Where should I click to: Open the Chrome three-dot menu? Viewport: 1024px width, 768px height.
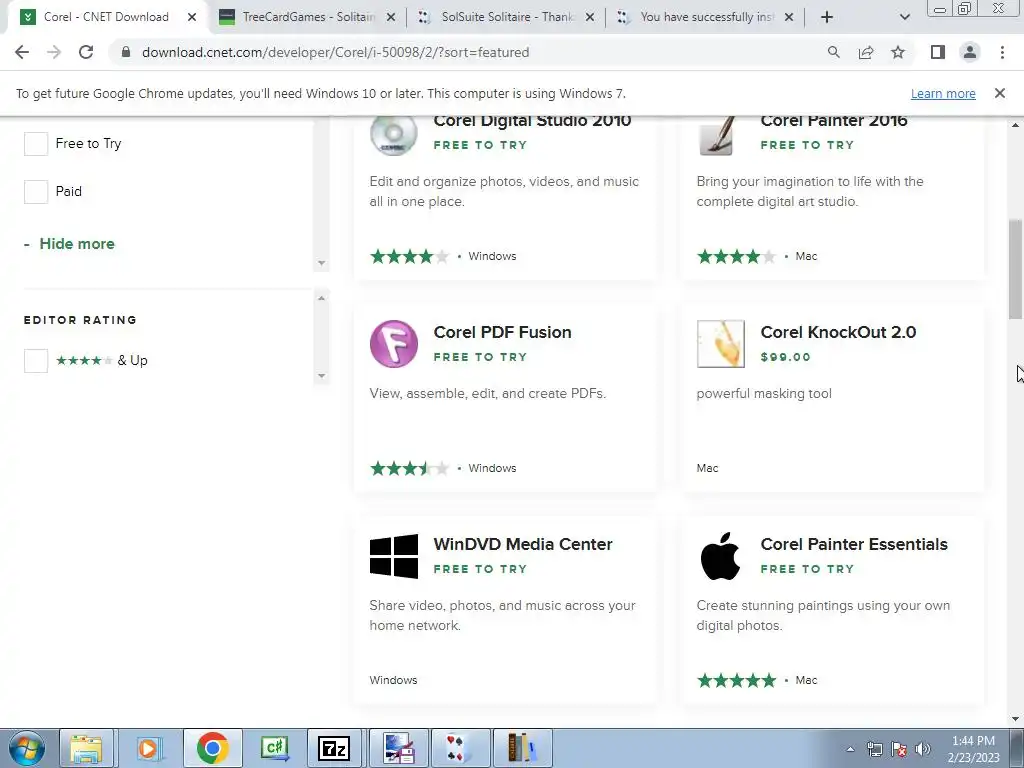(1002, 52)
